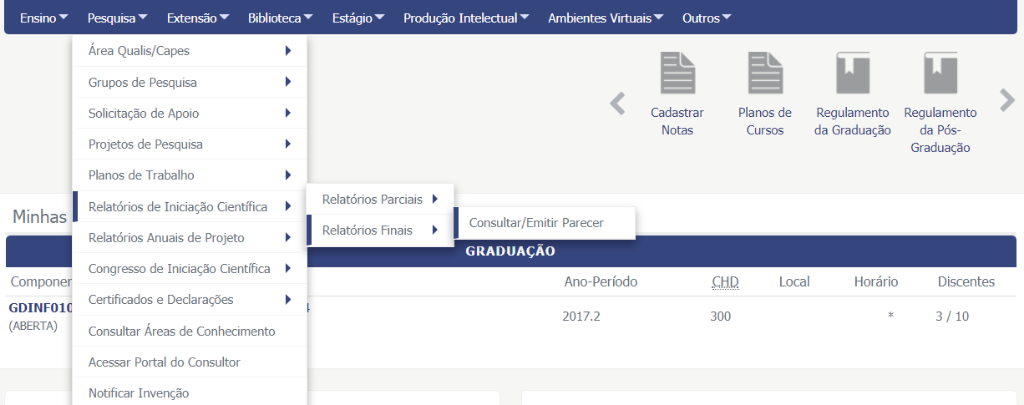Open the Produção Intelectual dropdown

pyautogui.click(x=467, y=18)
